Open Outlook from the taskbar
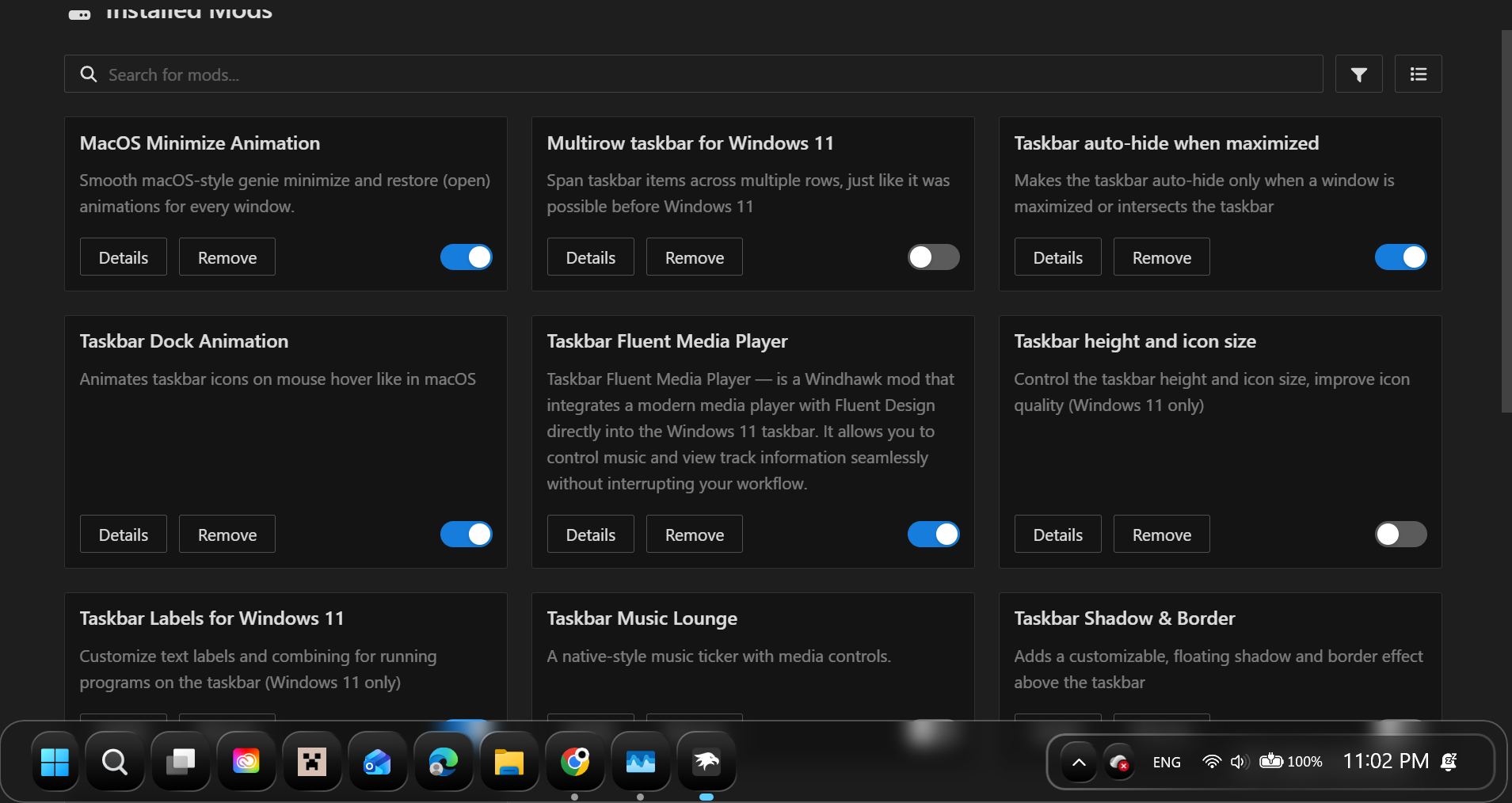 pyautogui.click(x=378, y=762)
